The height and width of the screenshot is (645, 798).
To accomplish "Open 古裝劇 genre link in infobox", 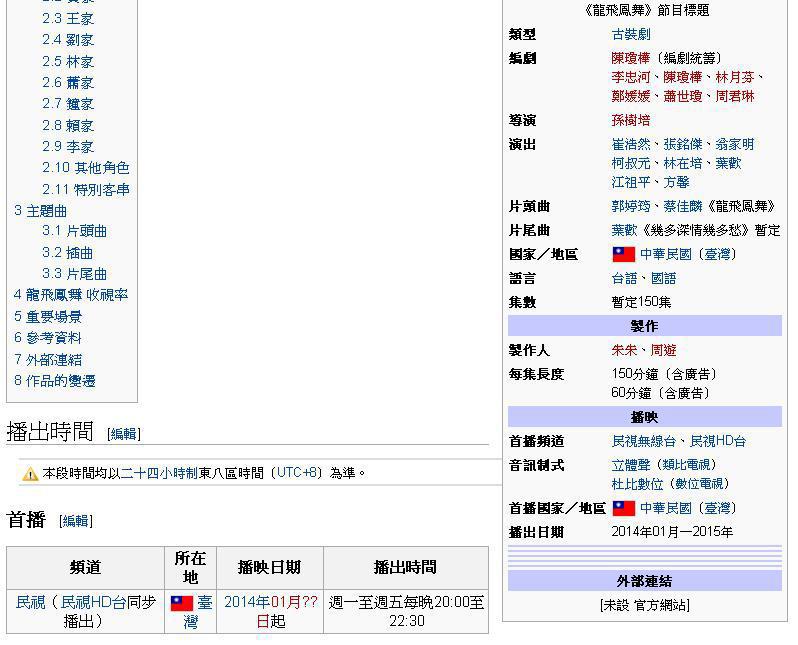I will 631,35.
